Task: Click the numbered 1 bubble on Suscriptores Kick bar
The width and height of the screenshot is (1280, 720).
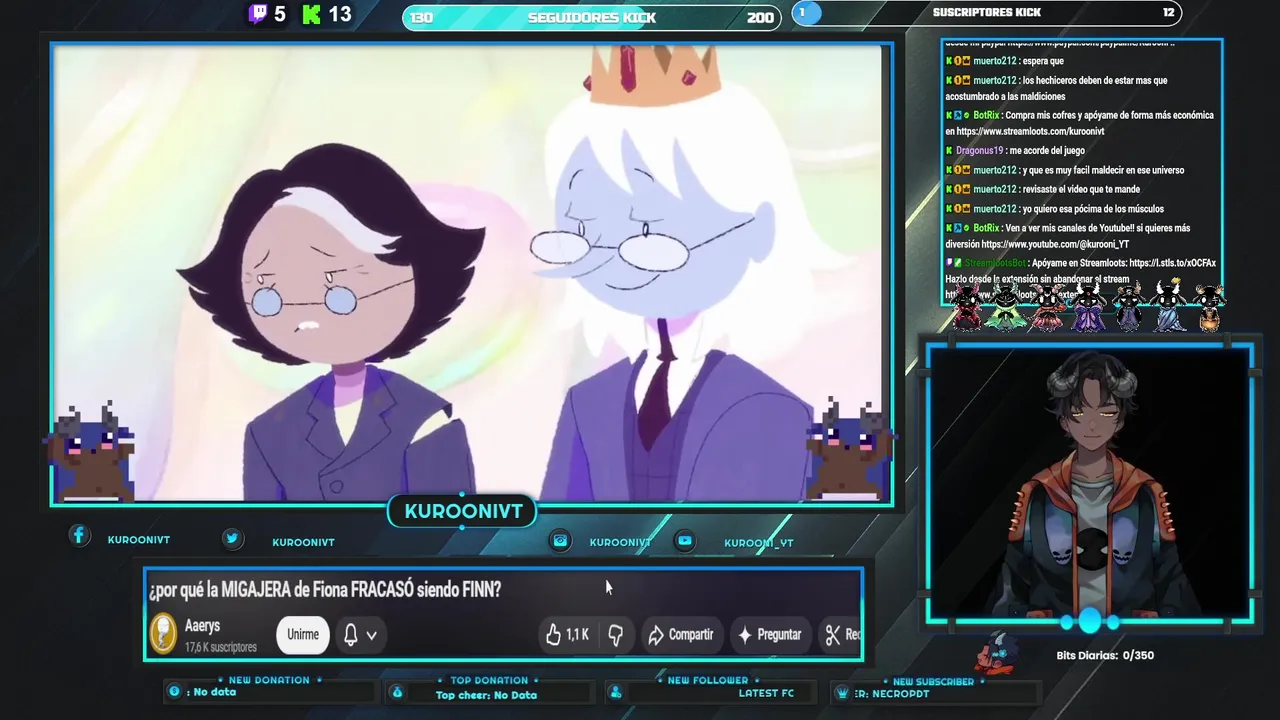Action: click(806, 13)
